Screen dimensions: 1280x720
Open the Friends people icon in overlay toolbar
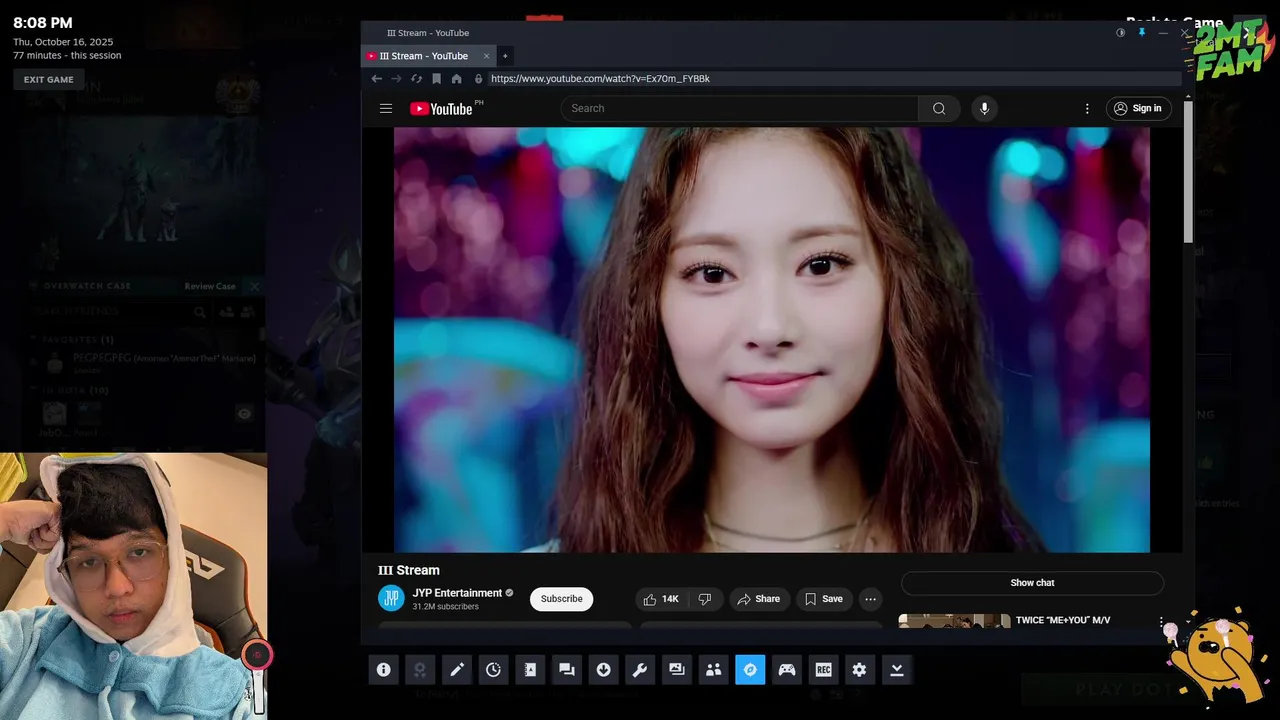coord(713,670)
